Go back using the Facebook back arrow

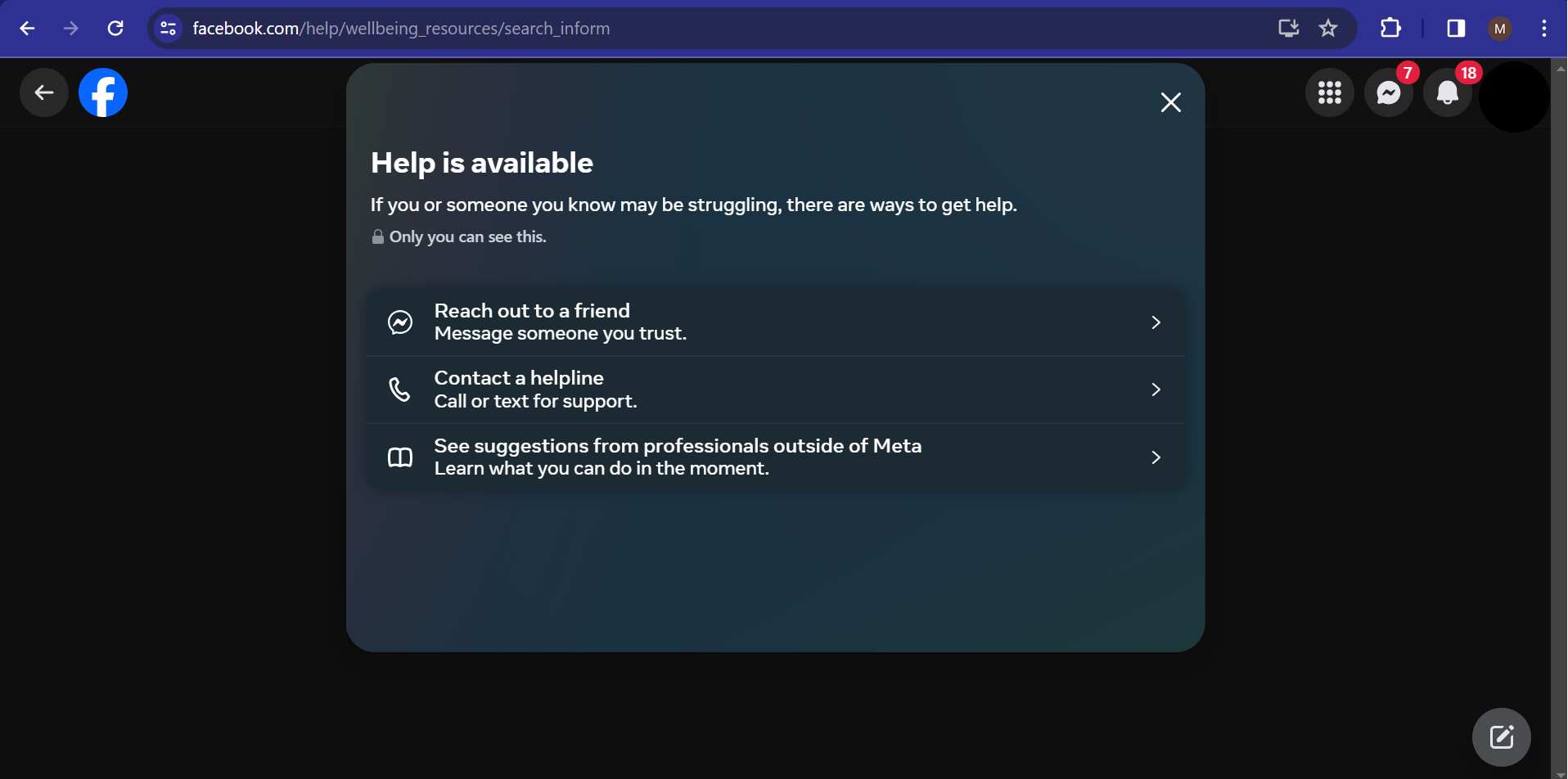(x=44, y=92)
